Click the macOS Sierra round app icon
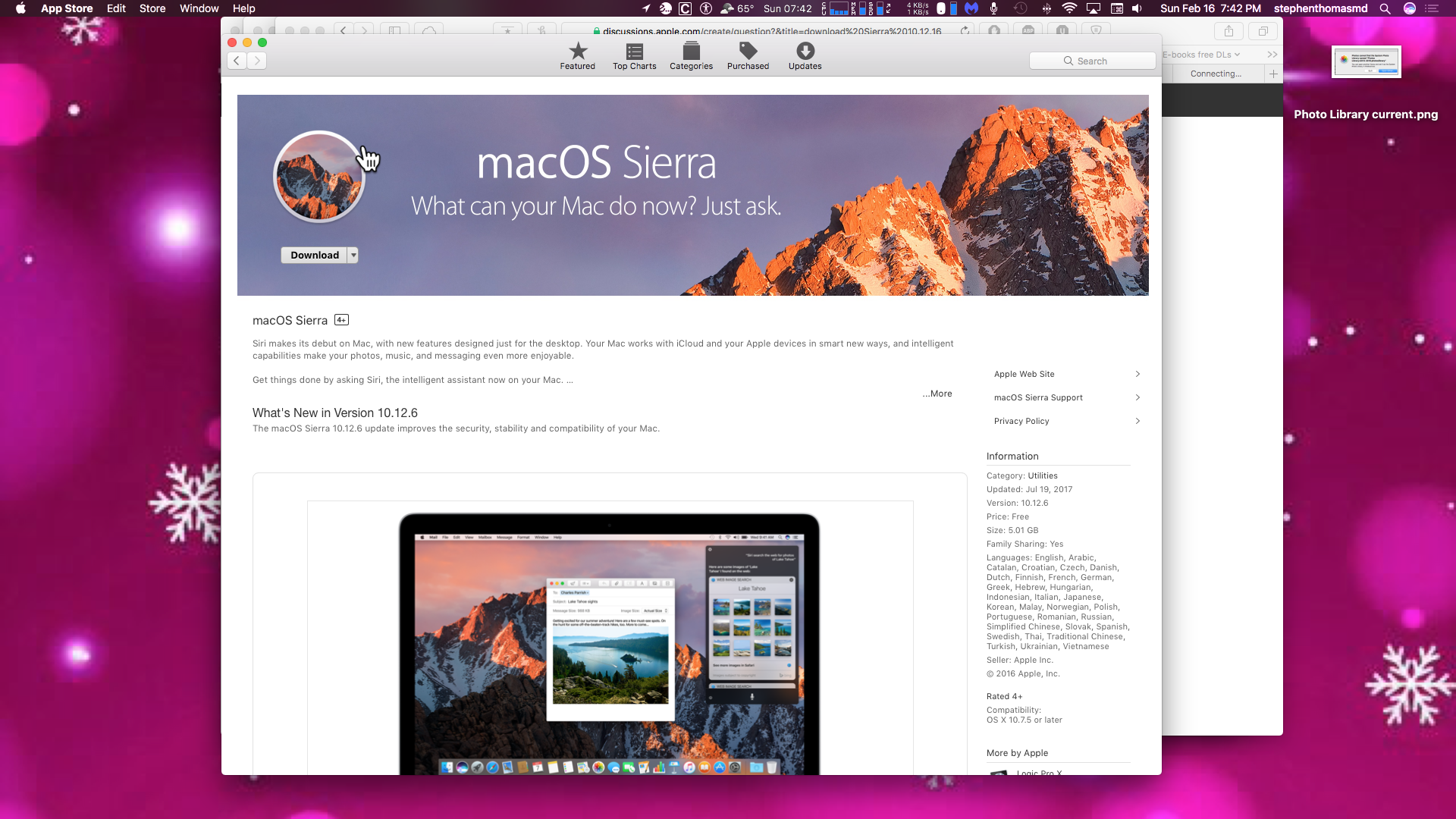The height and width of the screenshot is (819, 1456). pos(319,177)
